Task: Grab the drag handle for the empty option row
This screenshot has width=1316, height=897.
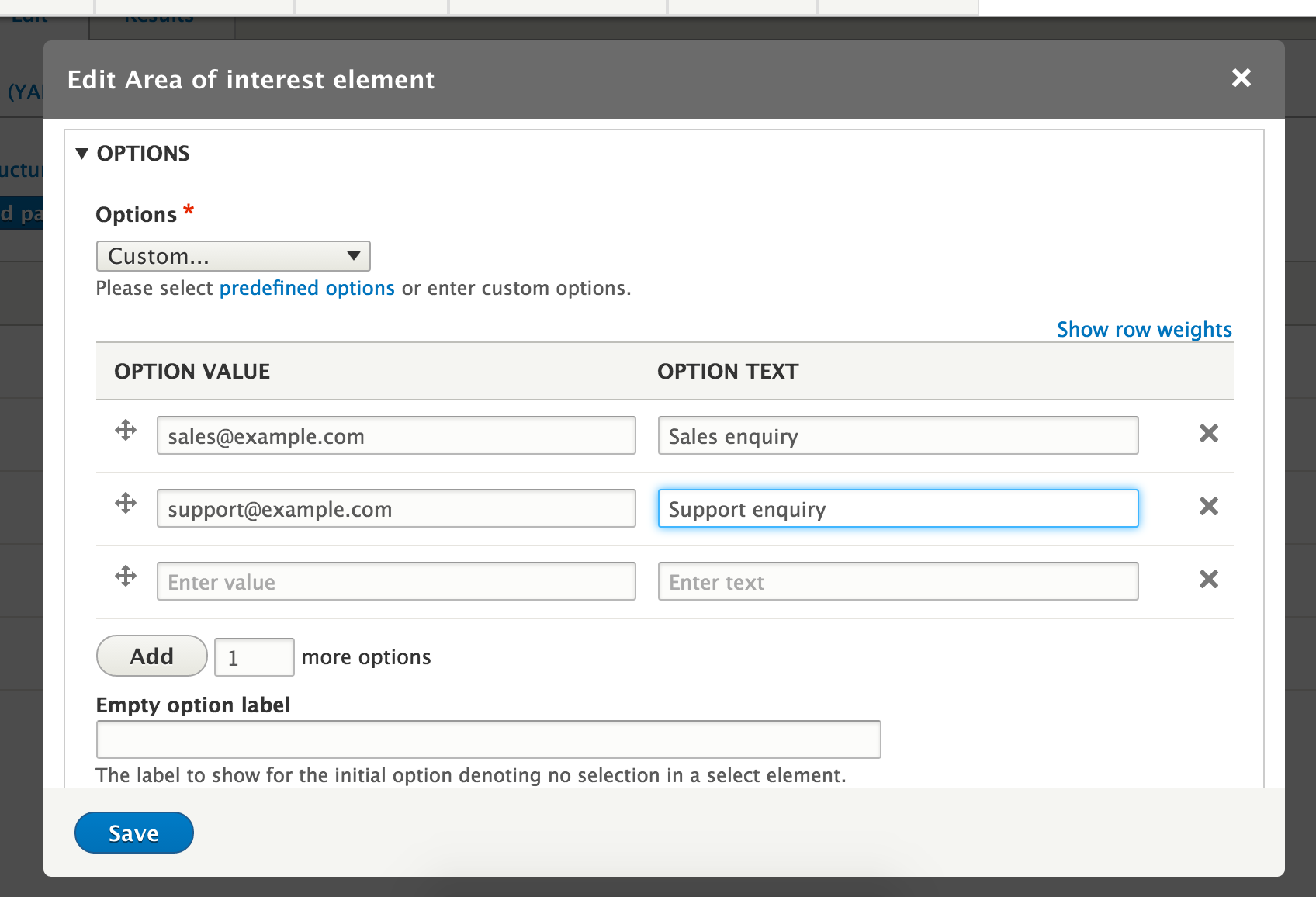Action: pyautogui.click(x=126, y=577)
